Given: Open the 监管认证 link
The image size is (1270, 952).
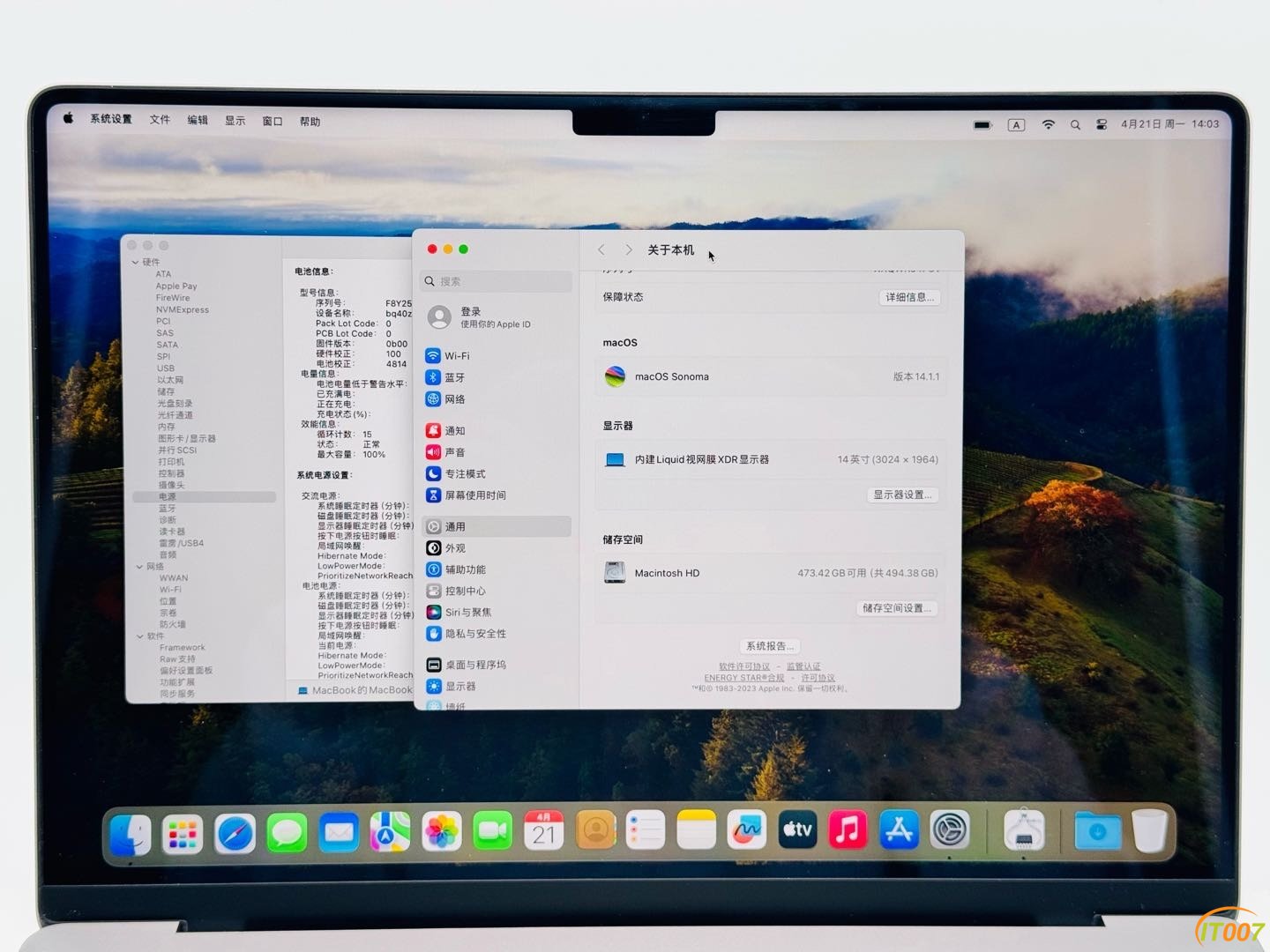Looking at the screenshot, I should [803, 666].
